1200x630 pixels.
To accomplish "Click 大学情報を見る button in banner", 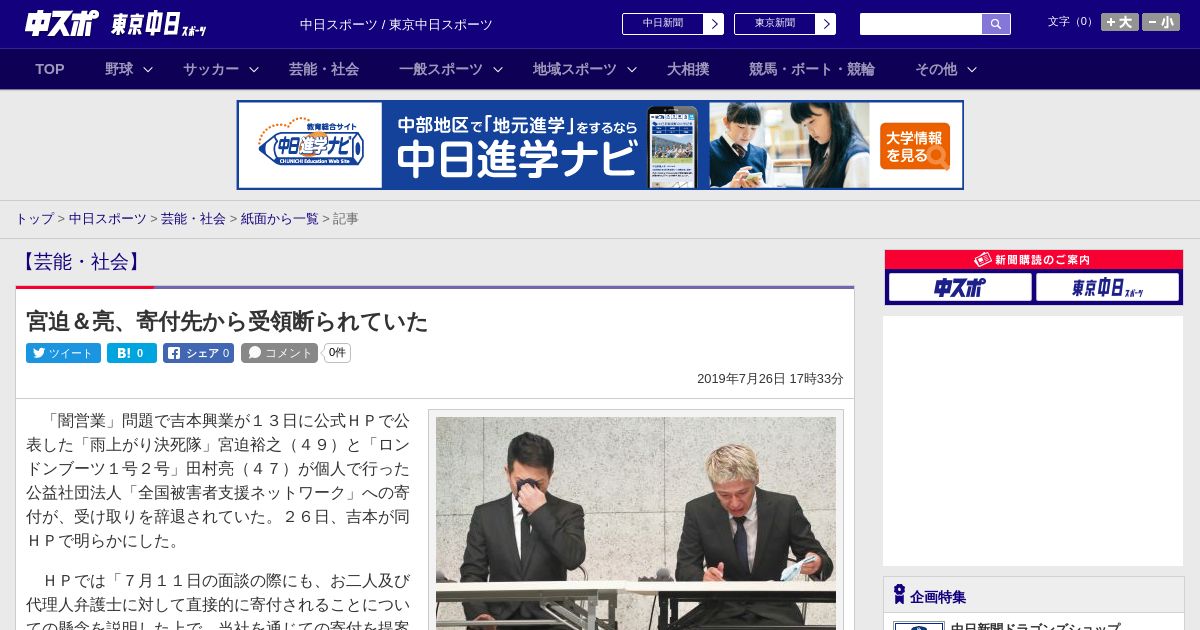I will [x=915, y=146].
